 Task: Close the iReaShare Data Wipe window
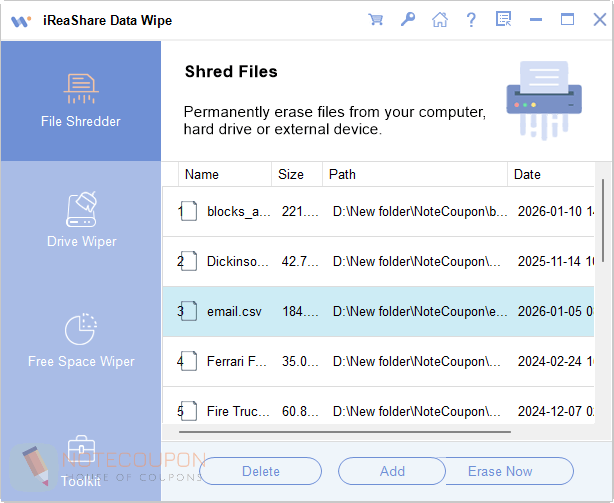pyautogui.click(x=600, y=19)
